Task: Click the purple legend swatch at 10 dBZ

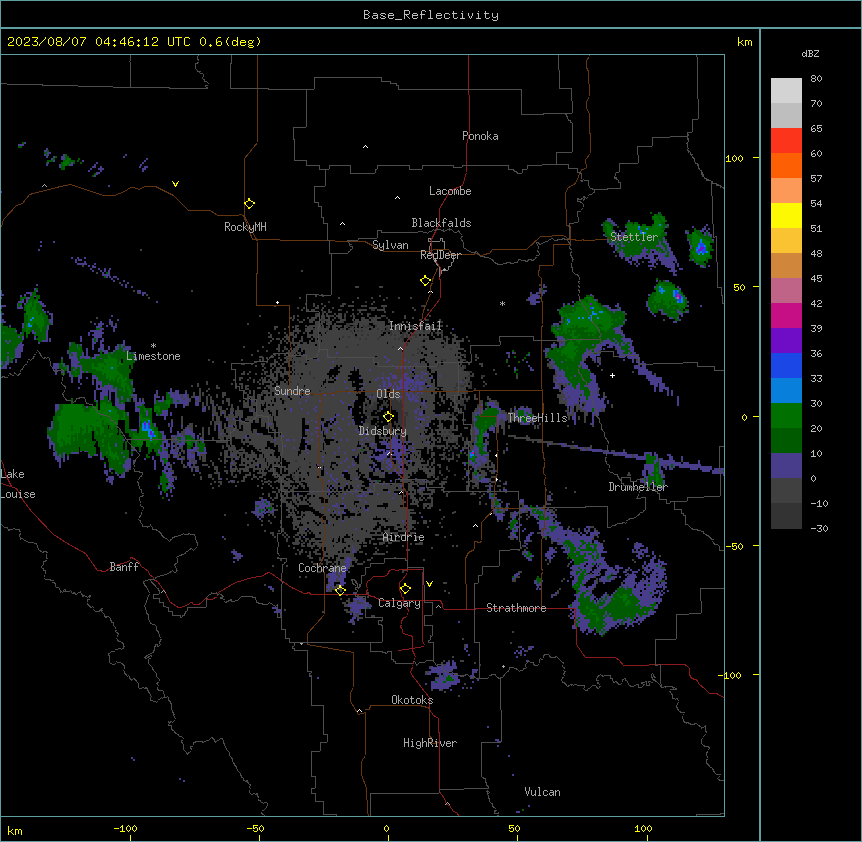Action: tap(786, 466)
